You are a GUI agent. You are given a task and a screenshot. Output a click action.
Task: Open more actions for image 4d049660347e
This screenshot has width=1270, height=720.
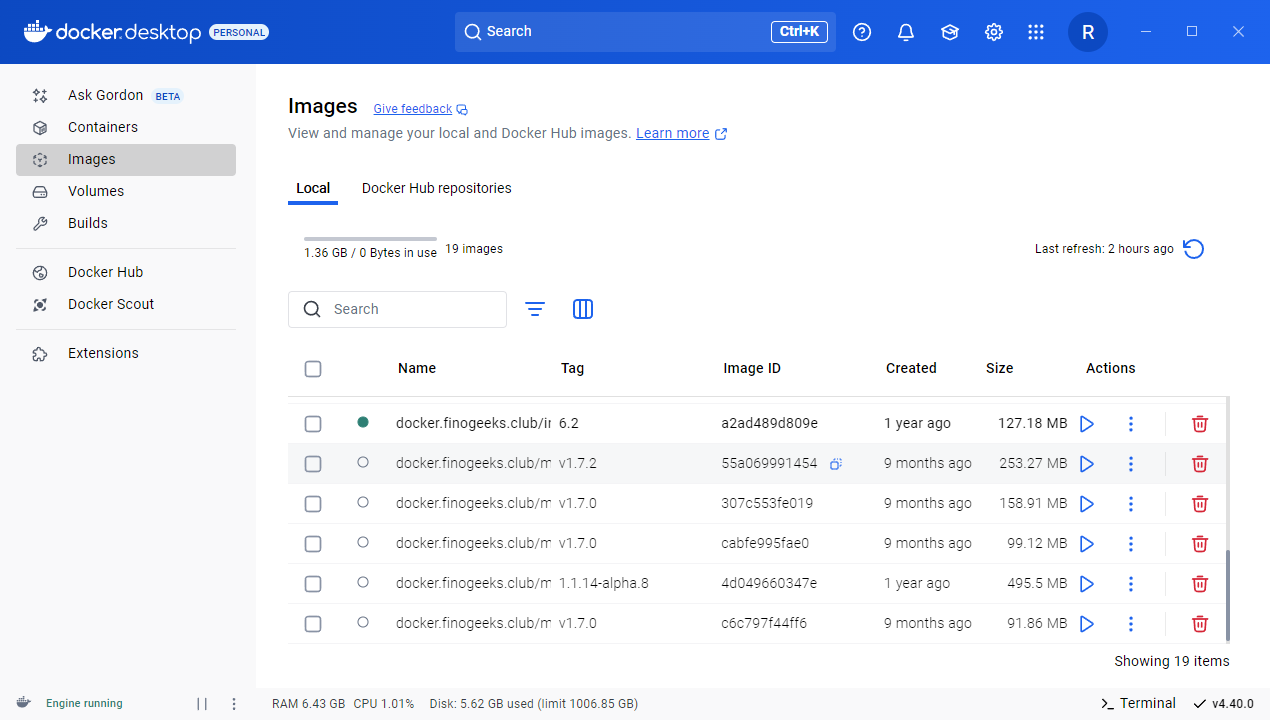[1131, 584]
